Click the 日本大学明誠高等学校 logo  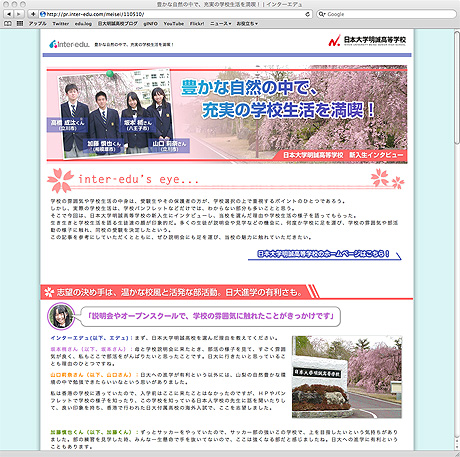pos(367,41)
